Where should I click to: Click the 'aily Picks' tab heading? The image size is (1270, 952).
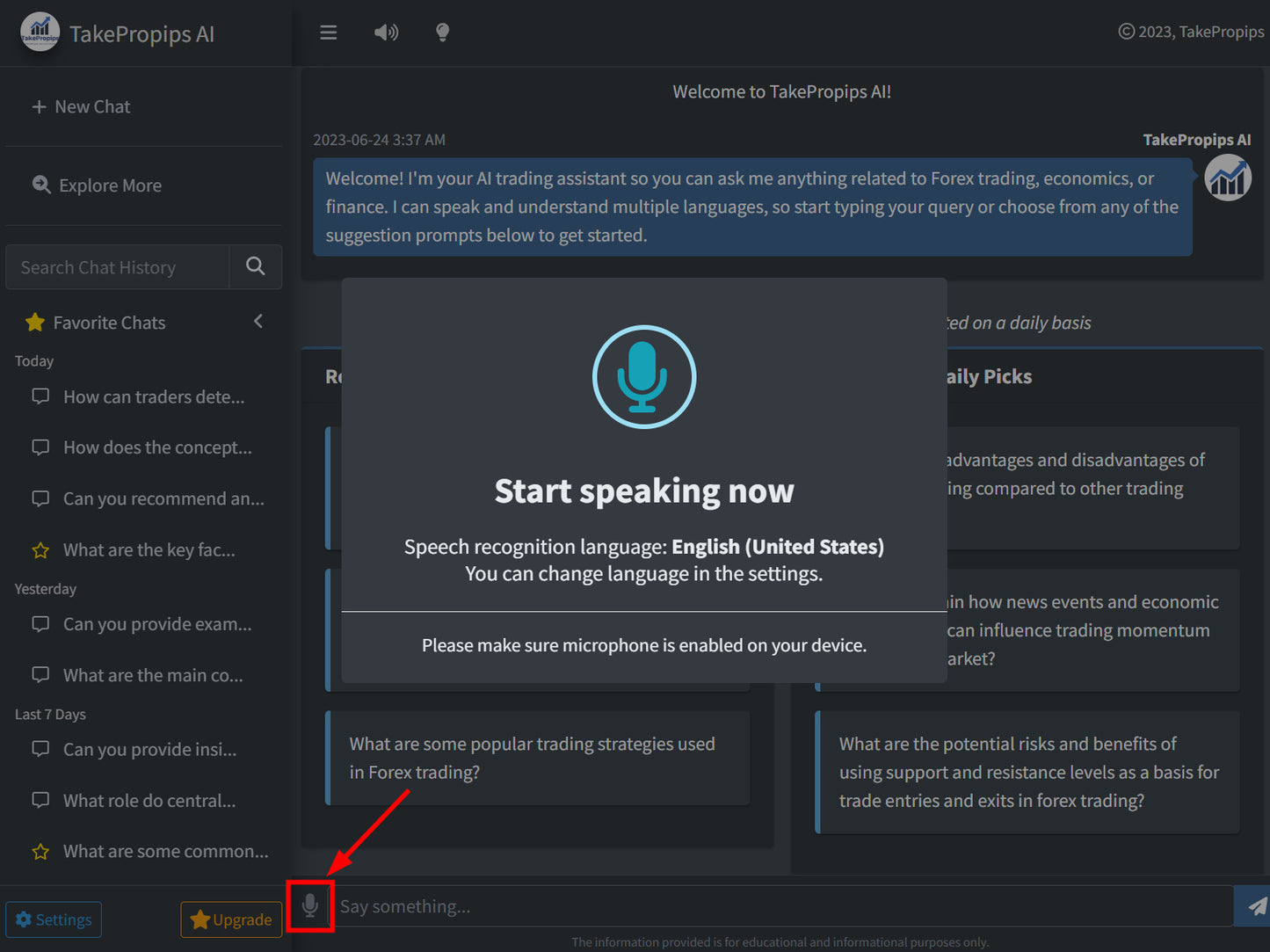tap(990, 376)
